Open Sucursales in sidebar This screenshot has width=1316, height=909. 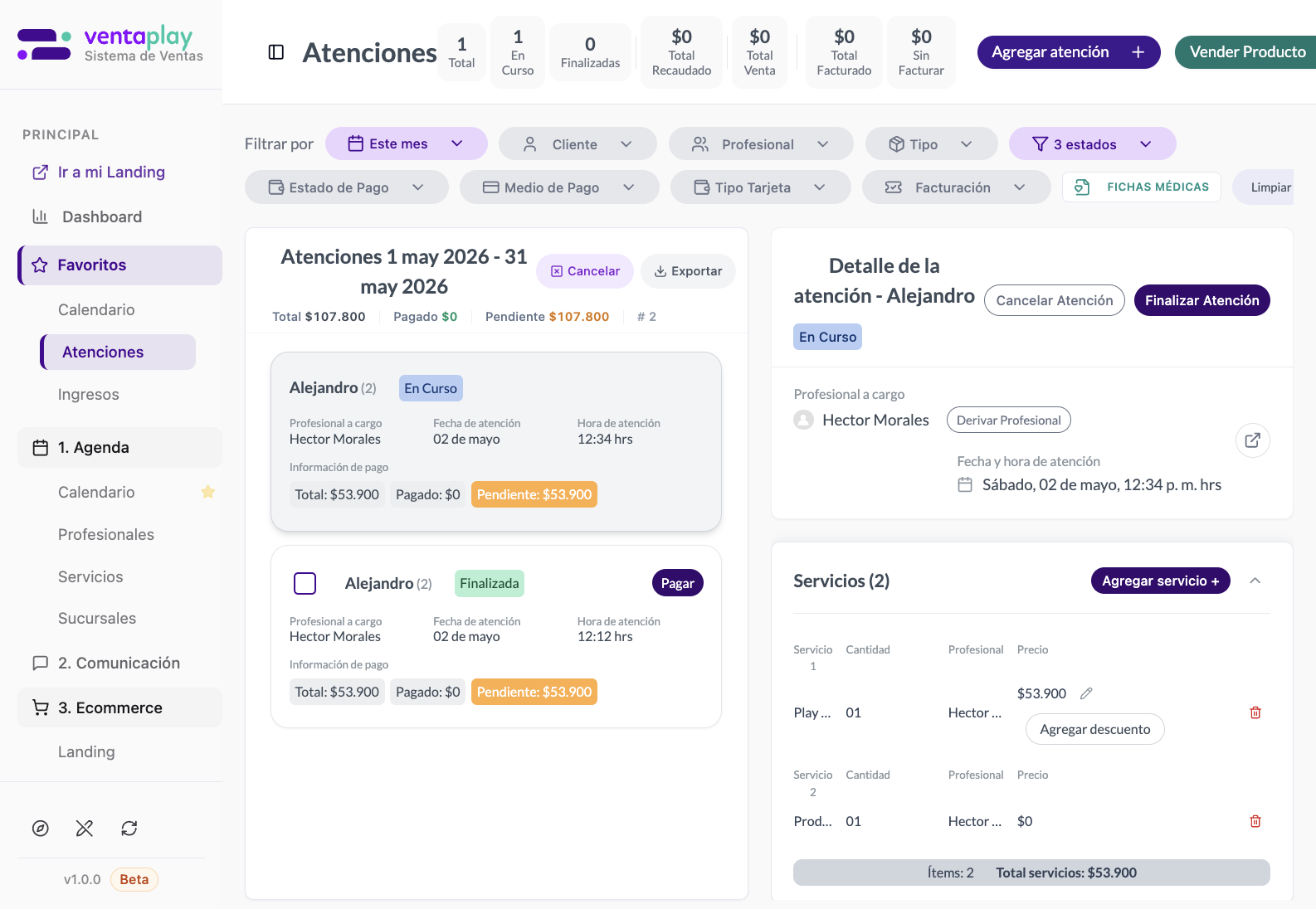point(97,619)
